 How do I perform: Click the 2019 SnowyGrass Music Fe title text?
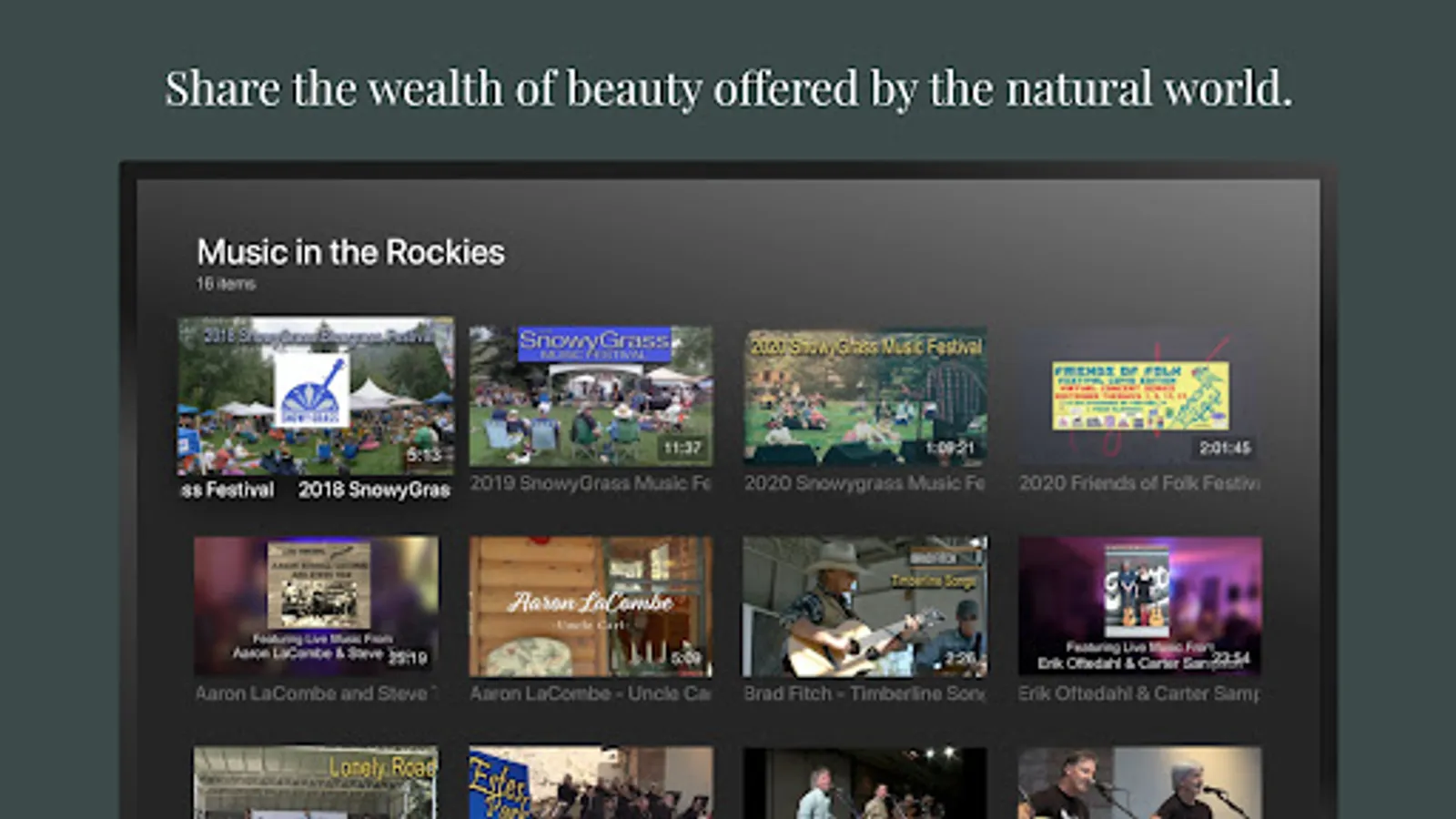pyautogui.click(x=591, y=483)
